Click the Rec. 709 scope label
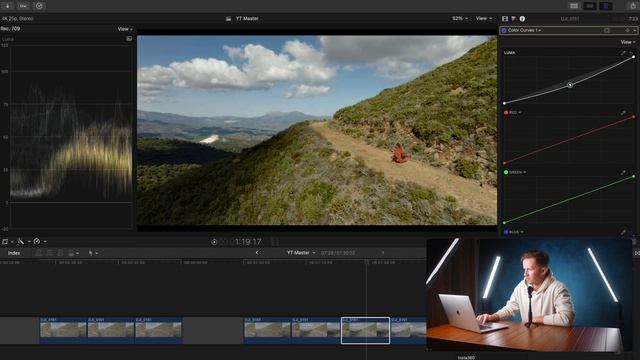The height and width of the screenshot is (360, 640). click(x=10, y=29)
